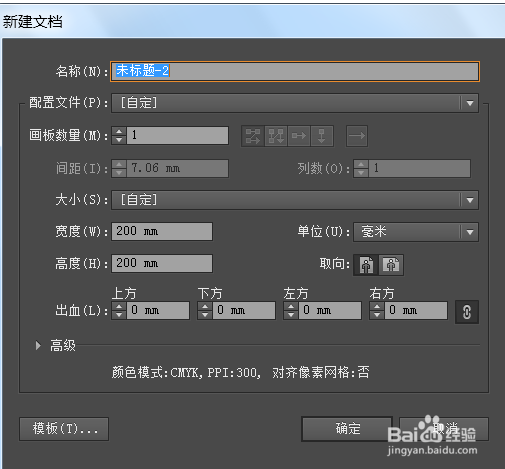
Task: Open the 大小 size dropdown
Action: (295, 200)
